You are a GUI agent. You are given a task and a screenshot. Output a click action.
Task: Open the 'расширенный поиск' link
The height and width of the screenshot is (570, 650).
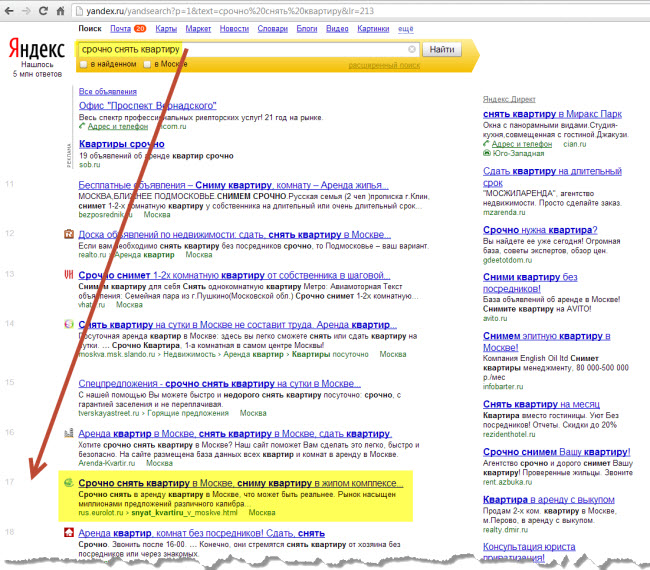point(384,65)
